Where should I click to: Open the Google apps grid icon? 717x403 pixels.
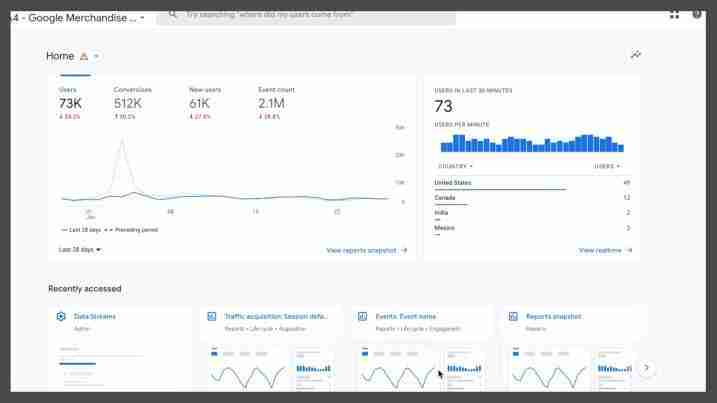point(674,15)
